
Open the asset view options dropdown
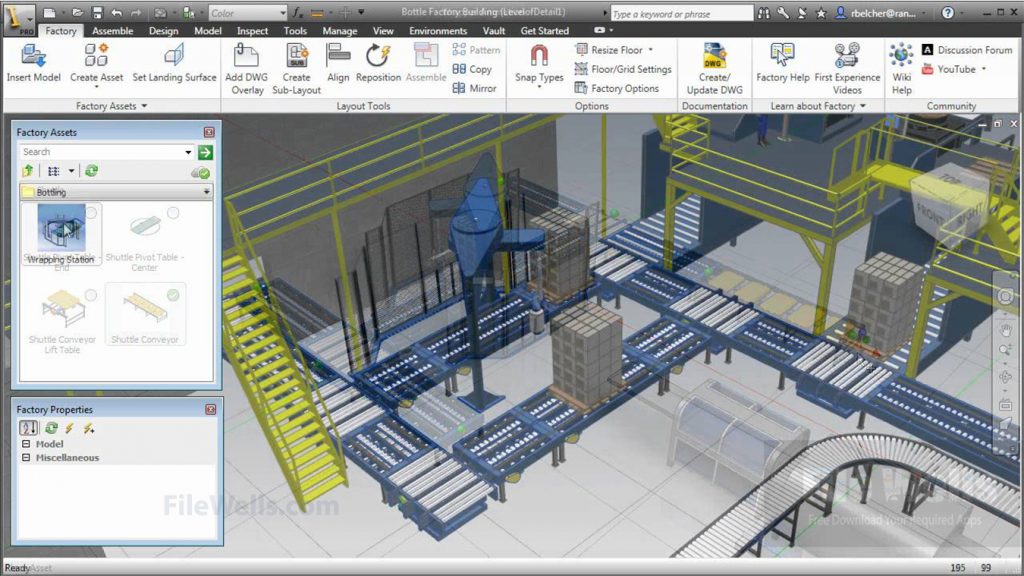click(x=71, y=171)
